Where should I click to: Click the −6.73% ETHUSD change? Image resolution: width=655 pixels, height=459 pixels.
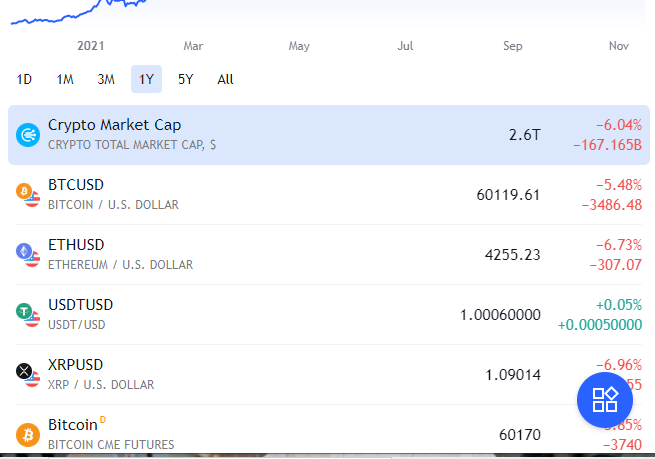[619, 245]
